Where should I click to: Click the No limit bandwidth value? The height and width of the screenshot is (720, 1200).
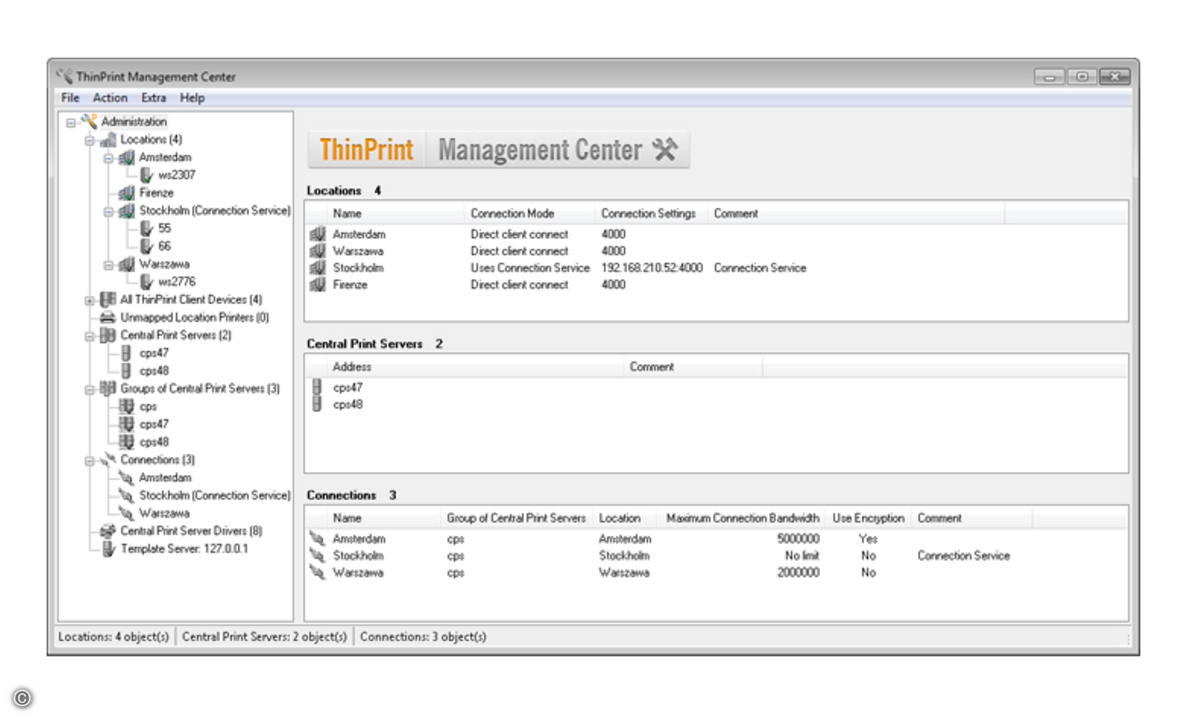click(x=802, y=556)
